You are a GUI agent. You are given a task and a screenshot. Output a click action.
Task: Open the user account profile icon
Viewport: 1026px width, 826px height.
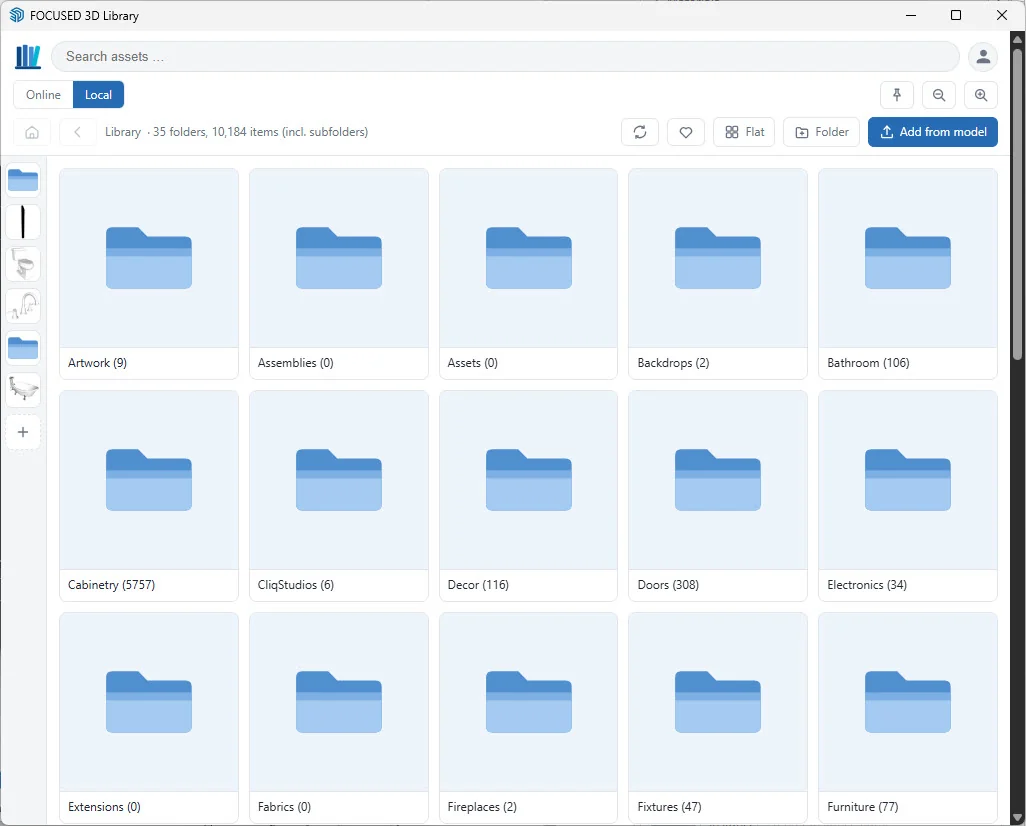pyautogui.click(x=983, y=57)
